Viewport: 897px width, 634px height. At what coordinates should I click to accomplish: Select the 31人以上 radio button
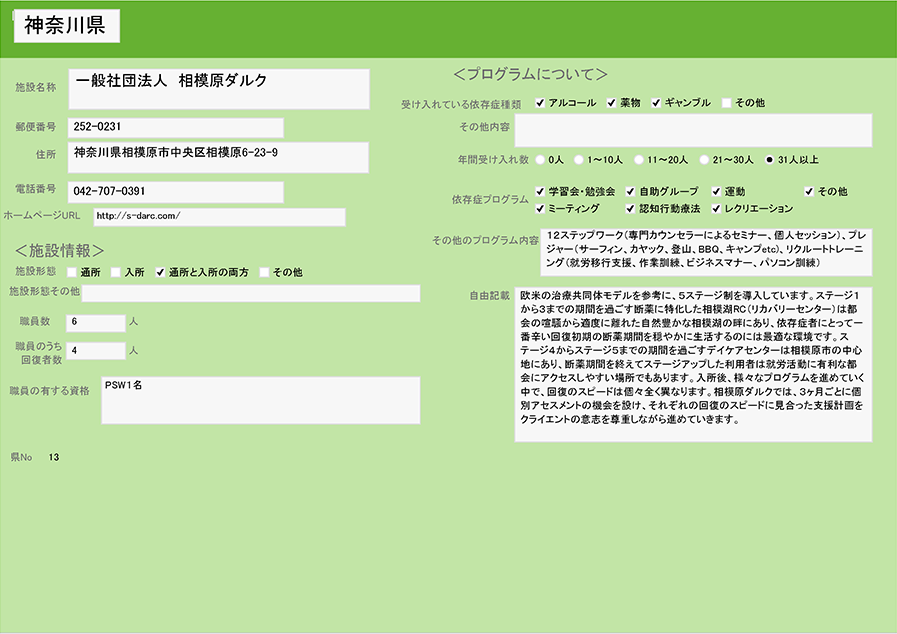pyautogui.click(x=769, y=159)
